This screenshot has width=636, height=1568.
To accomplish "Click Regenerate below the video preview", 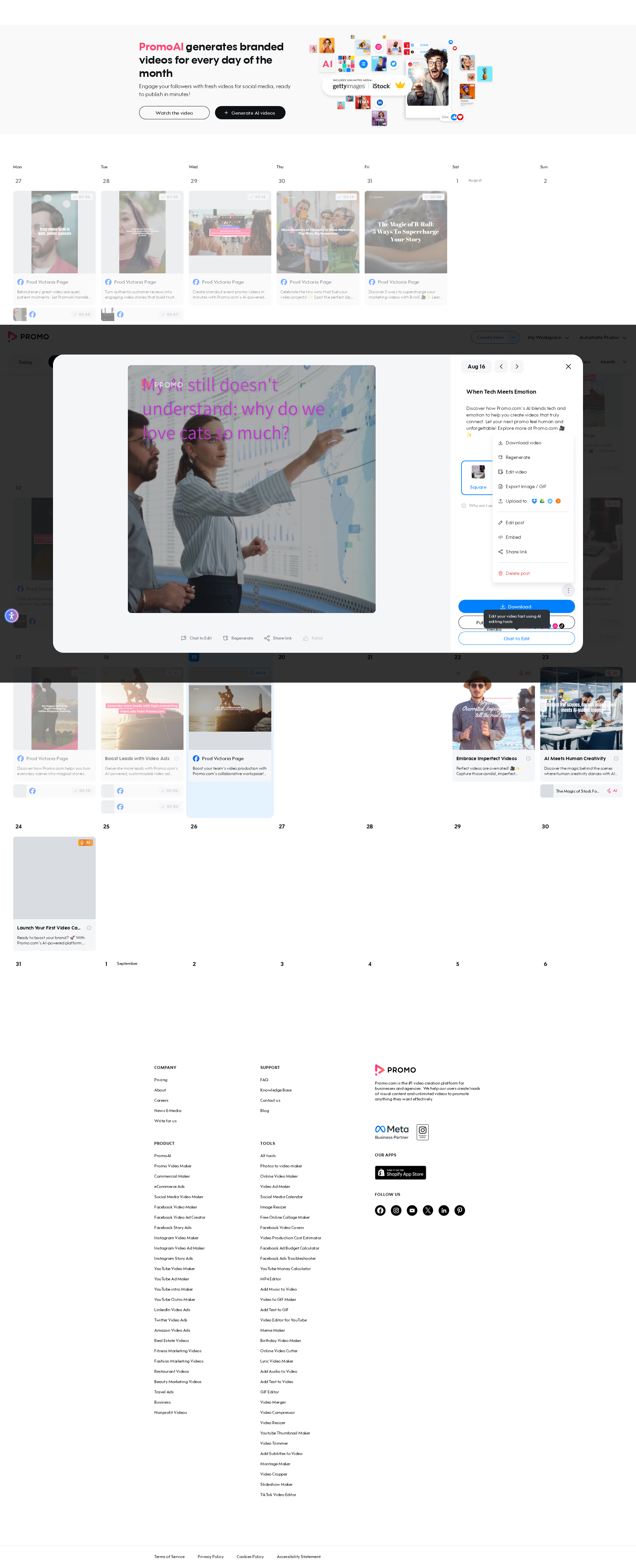I will pos(238,638).
